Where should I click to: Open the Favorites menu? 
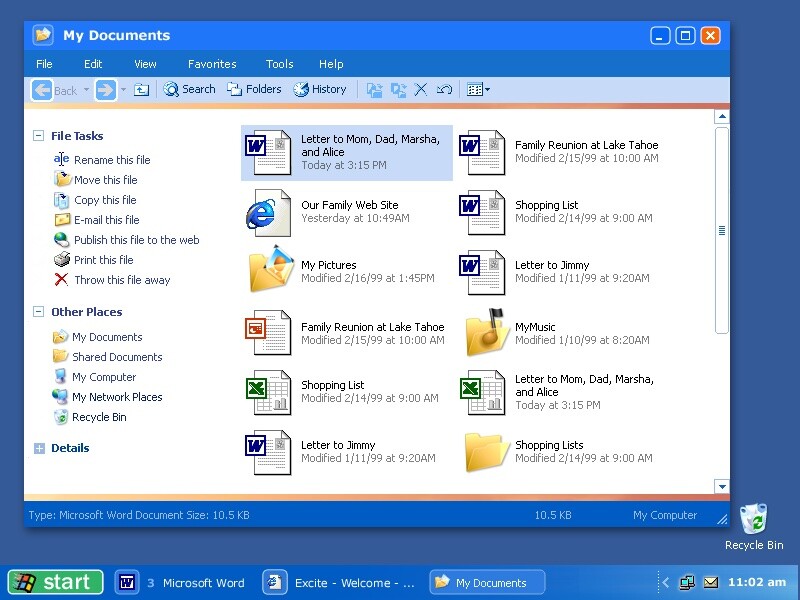[x=212, y=64]
